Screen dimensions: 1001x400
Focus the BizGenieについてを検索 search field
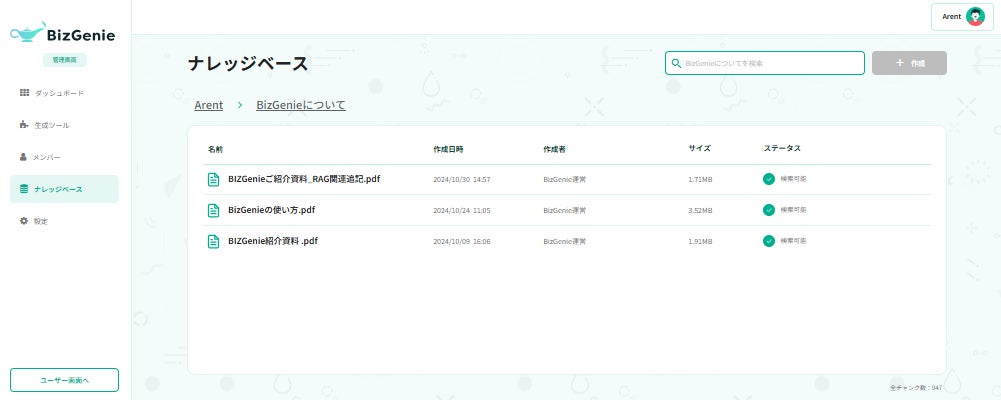pos(765,63)
